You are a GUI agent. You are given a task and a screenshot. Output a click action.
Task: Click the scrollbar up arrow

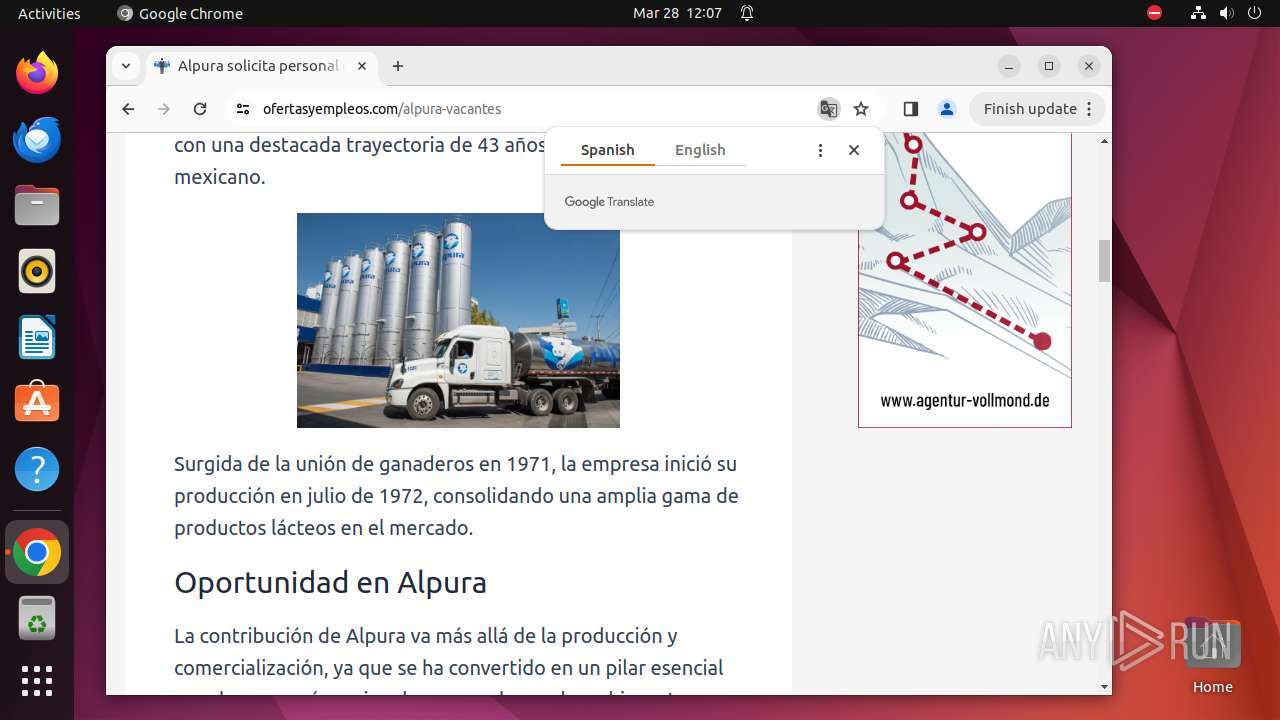tap(1104, 141)
